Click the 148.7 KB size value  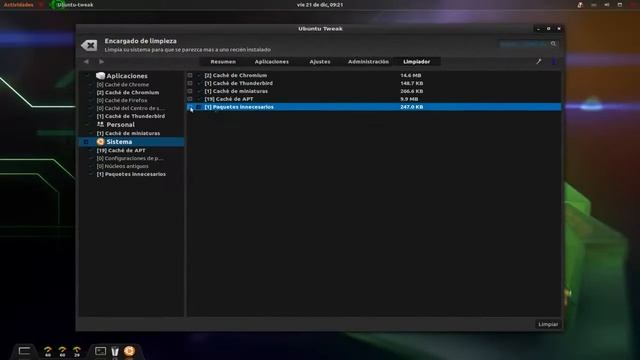point(411,83)
